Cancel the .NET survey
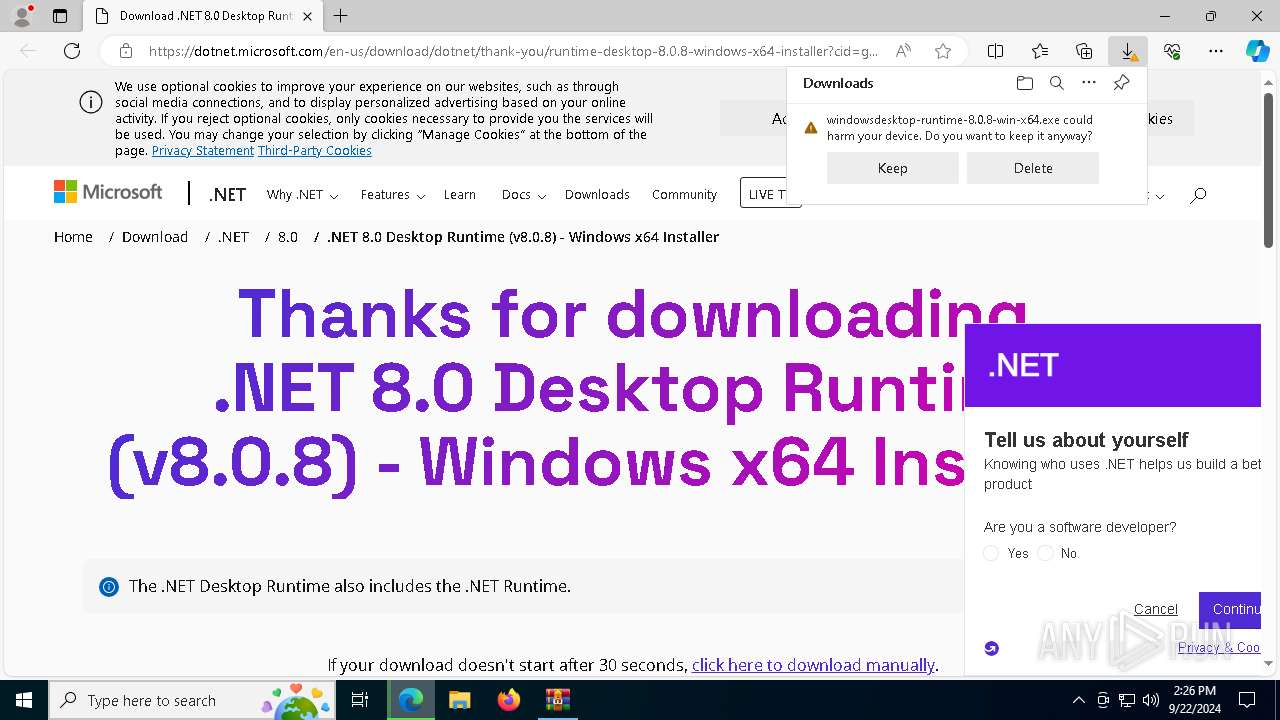Screen dimensions: 1280x720 (1156, 609)
